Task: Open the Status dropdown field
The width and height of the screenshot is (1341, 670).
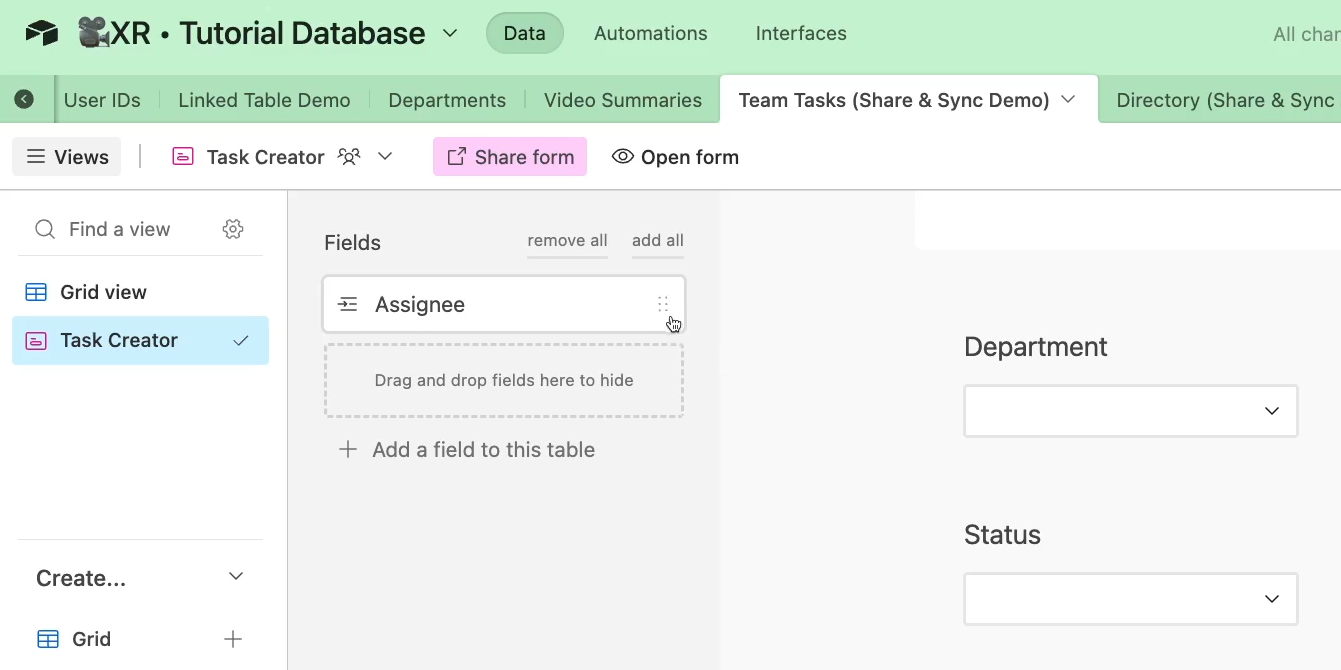Action: (x=1131, y=599)
